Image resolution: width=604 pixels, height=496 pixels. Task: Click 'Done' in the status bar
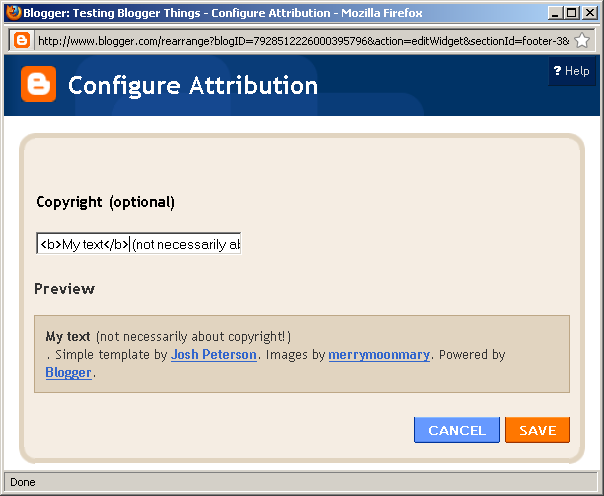tap(23, 482)
